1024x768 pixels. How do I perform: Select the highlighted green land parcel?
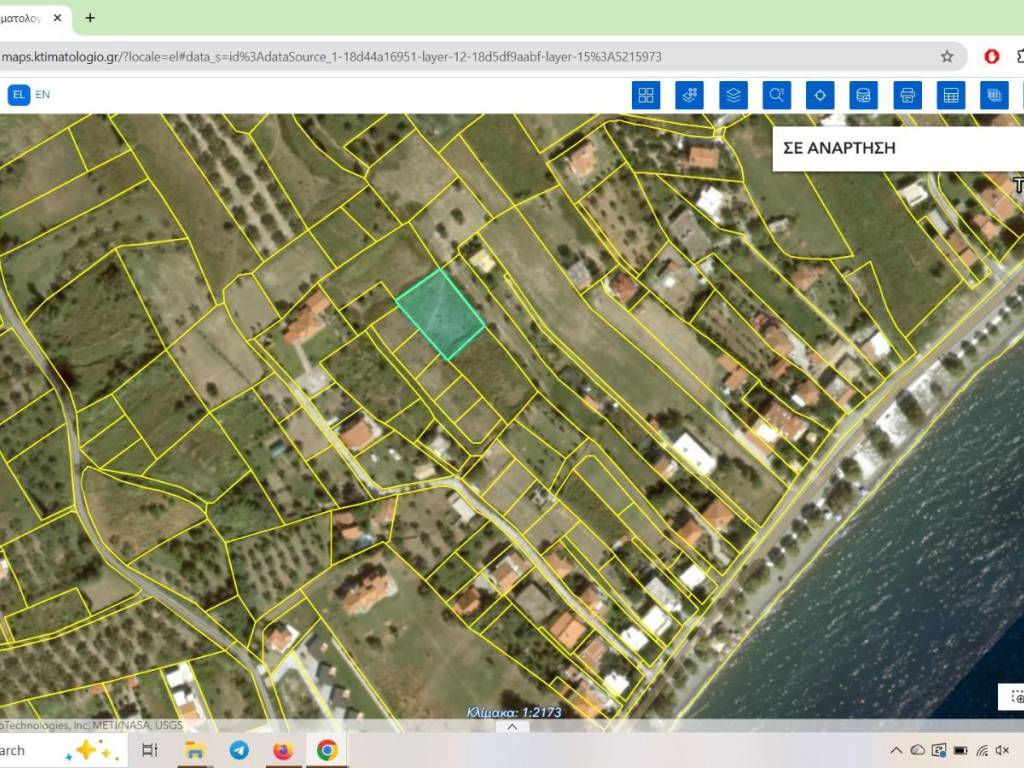[x=440, y=313]
